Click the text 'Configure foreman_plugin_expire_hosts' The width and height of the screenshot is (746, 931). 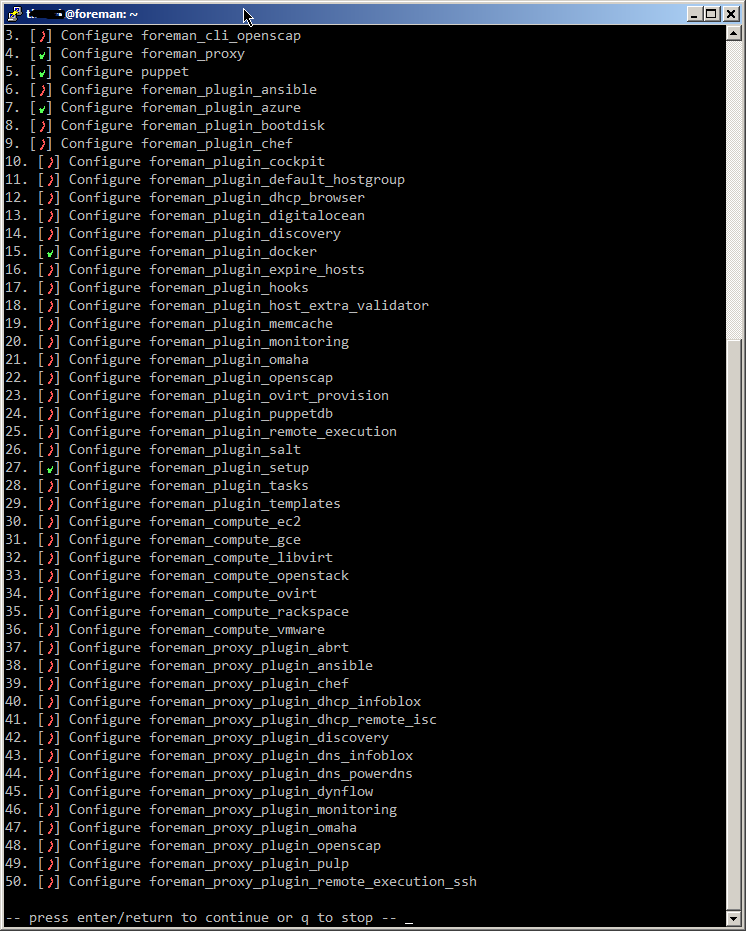click(x=217, y=270)
